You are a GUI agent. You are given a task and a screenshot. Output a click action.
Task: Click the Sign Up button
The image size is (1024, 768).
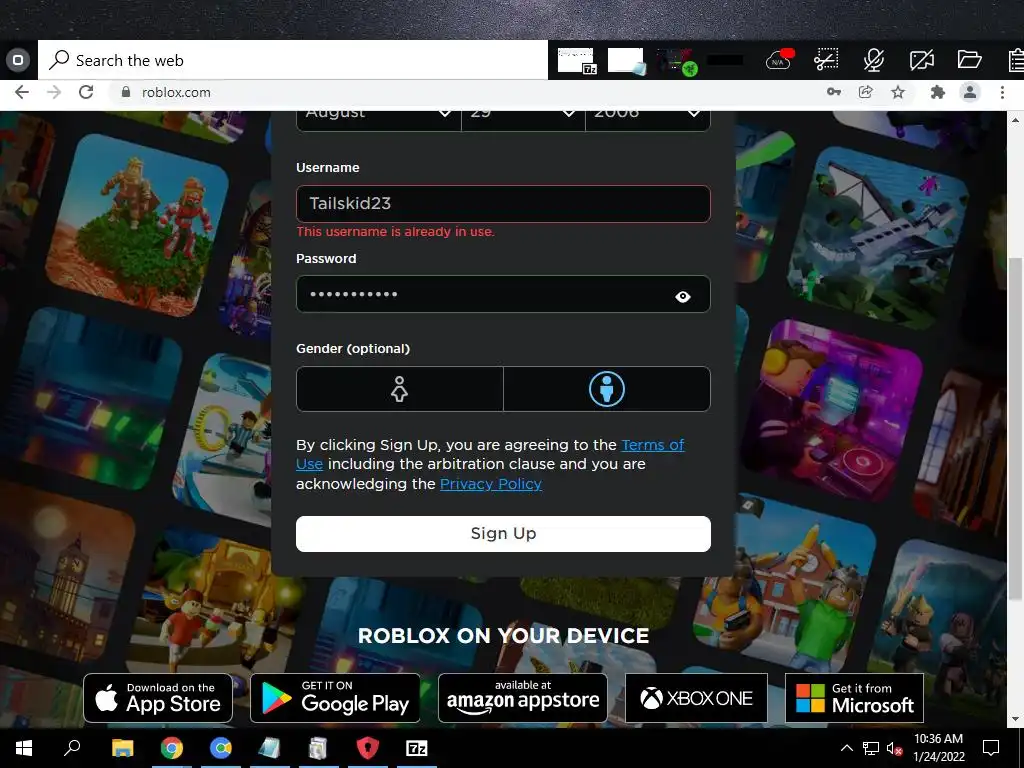503,534
